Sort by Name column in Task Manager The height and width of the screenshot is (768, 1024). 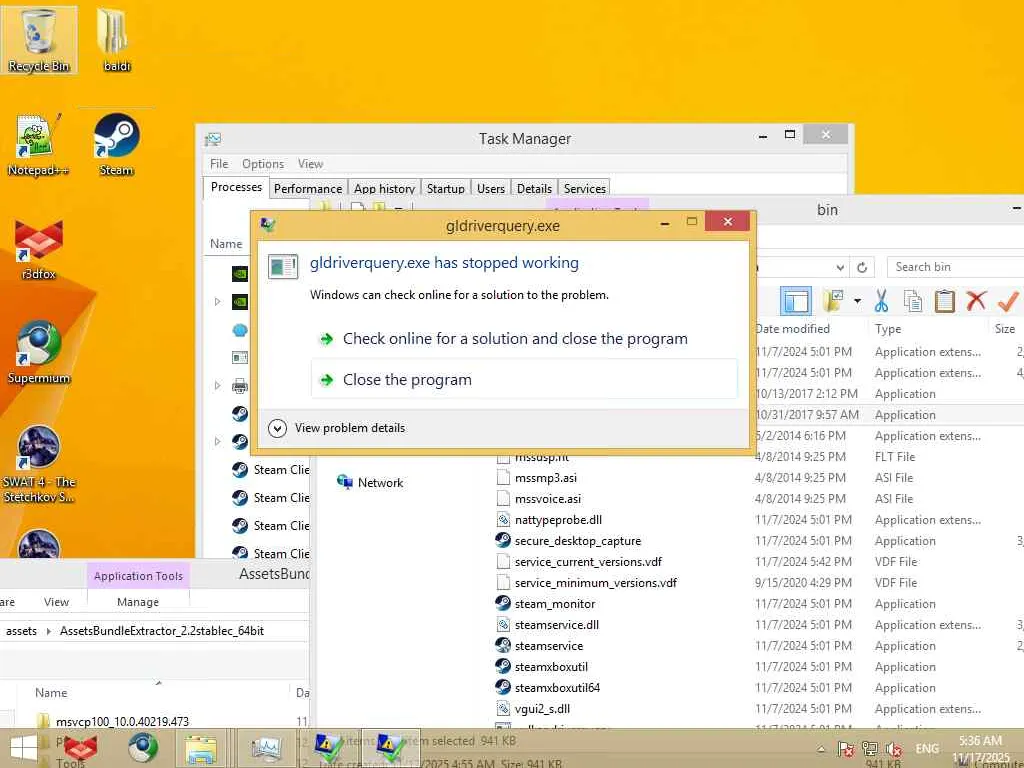[x=226, y=244]
